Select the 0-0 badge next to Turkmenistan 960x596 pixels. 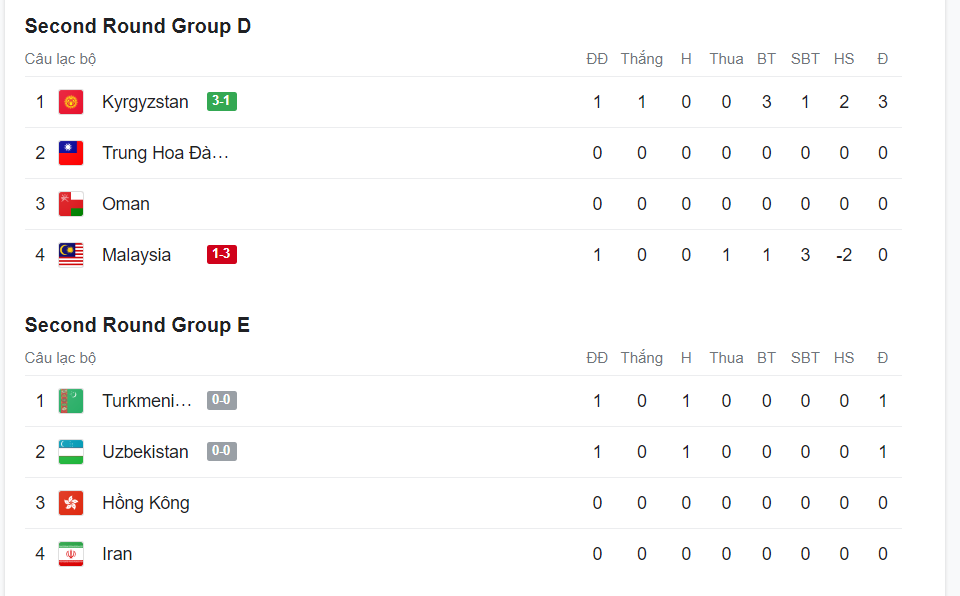[x=222, y=400]
